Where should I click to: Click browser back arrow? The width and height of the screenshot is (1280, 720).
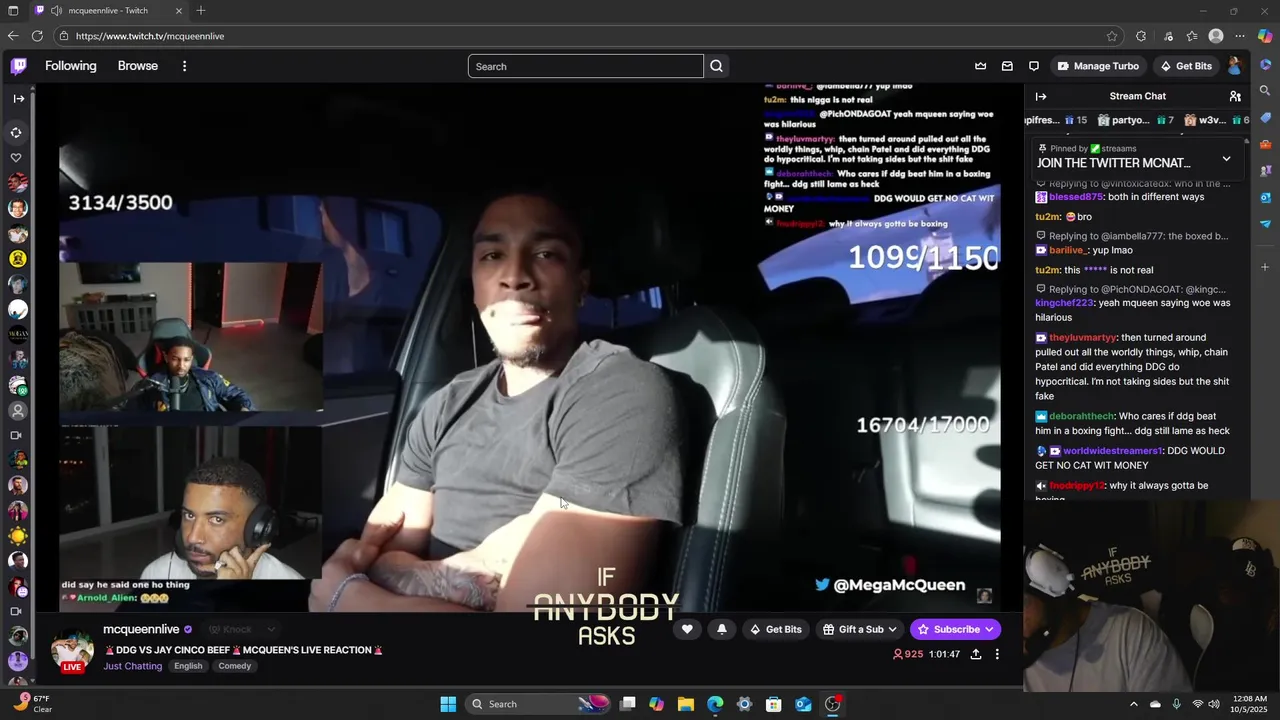pyautogui.click(x=13, y=36)
